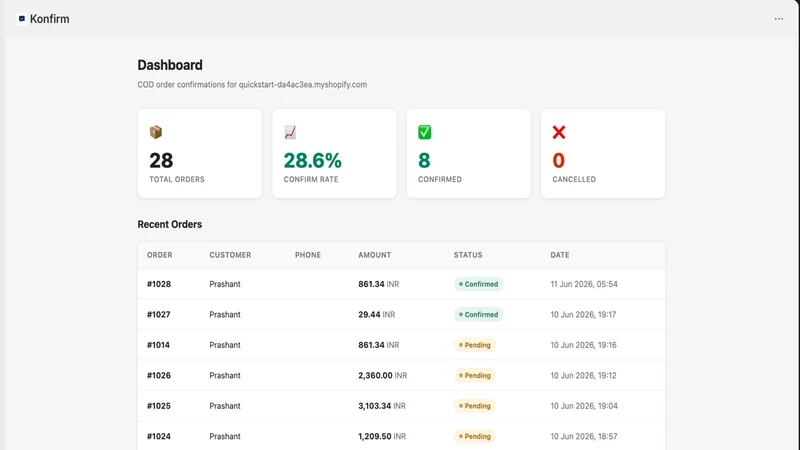
Task: Click the amount 29.44 INR
Action: 377,315
